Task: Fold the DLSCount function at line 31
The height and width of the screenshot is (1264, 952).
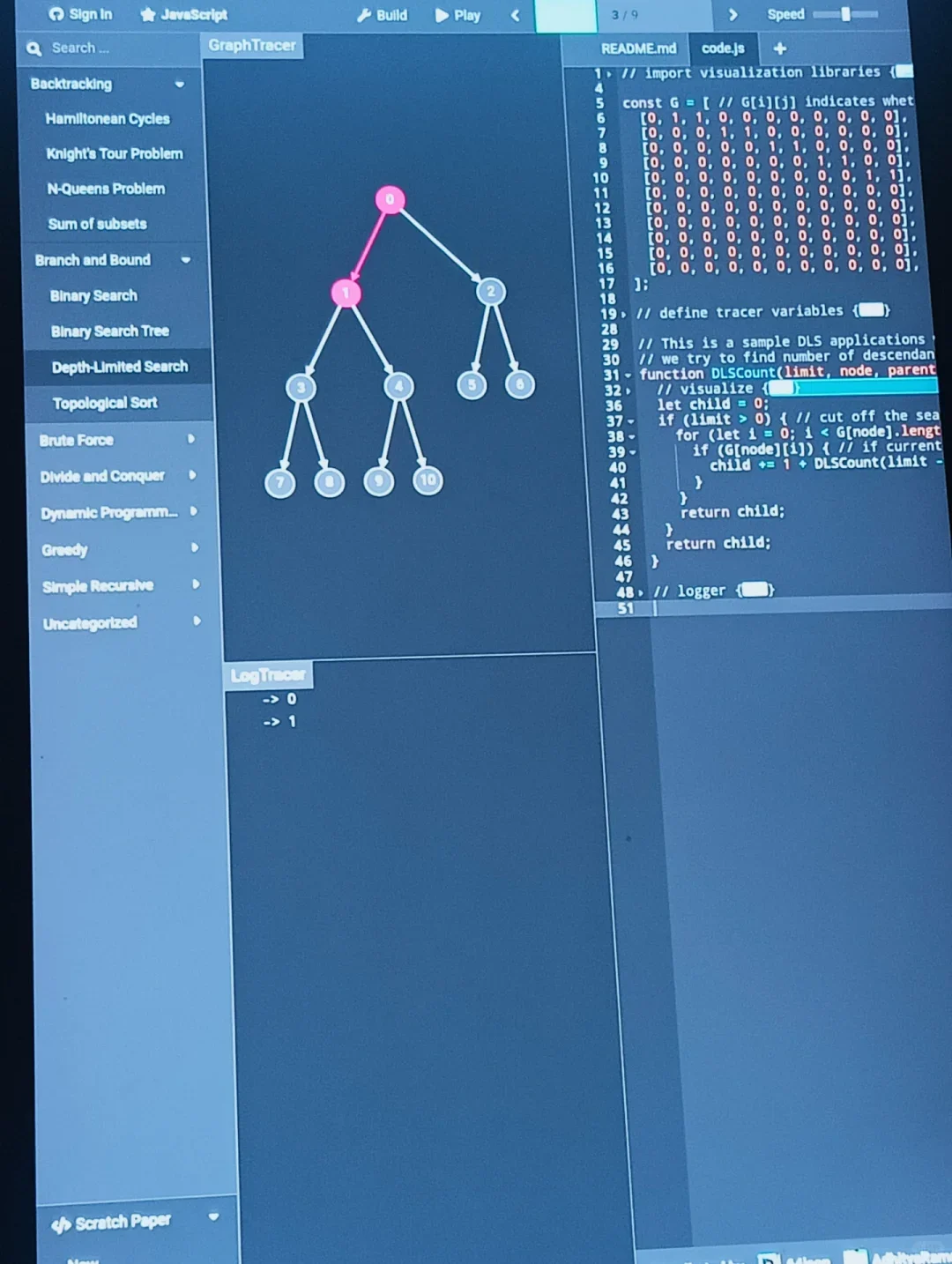Action: pyautogui.click(x=628, y=375)
